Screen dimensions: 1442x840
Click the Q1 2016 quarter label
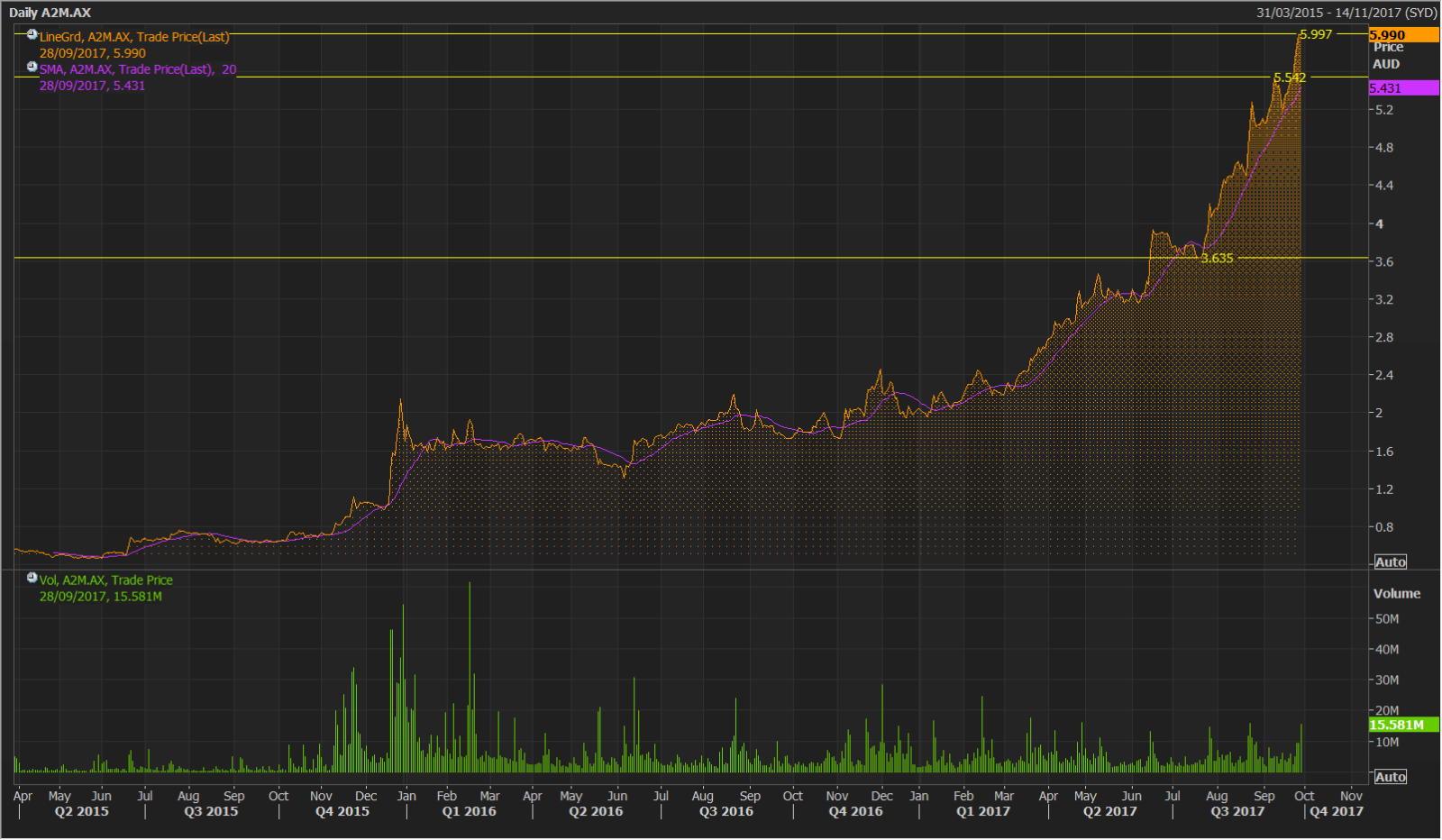tap(470, 811)
